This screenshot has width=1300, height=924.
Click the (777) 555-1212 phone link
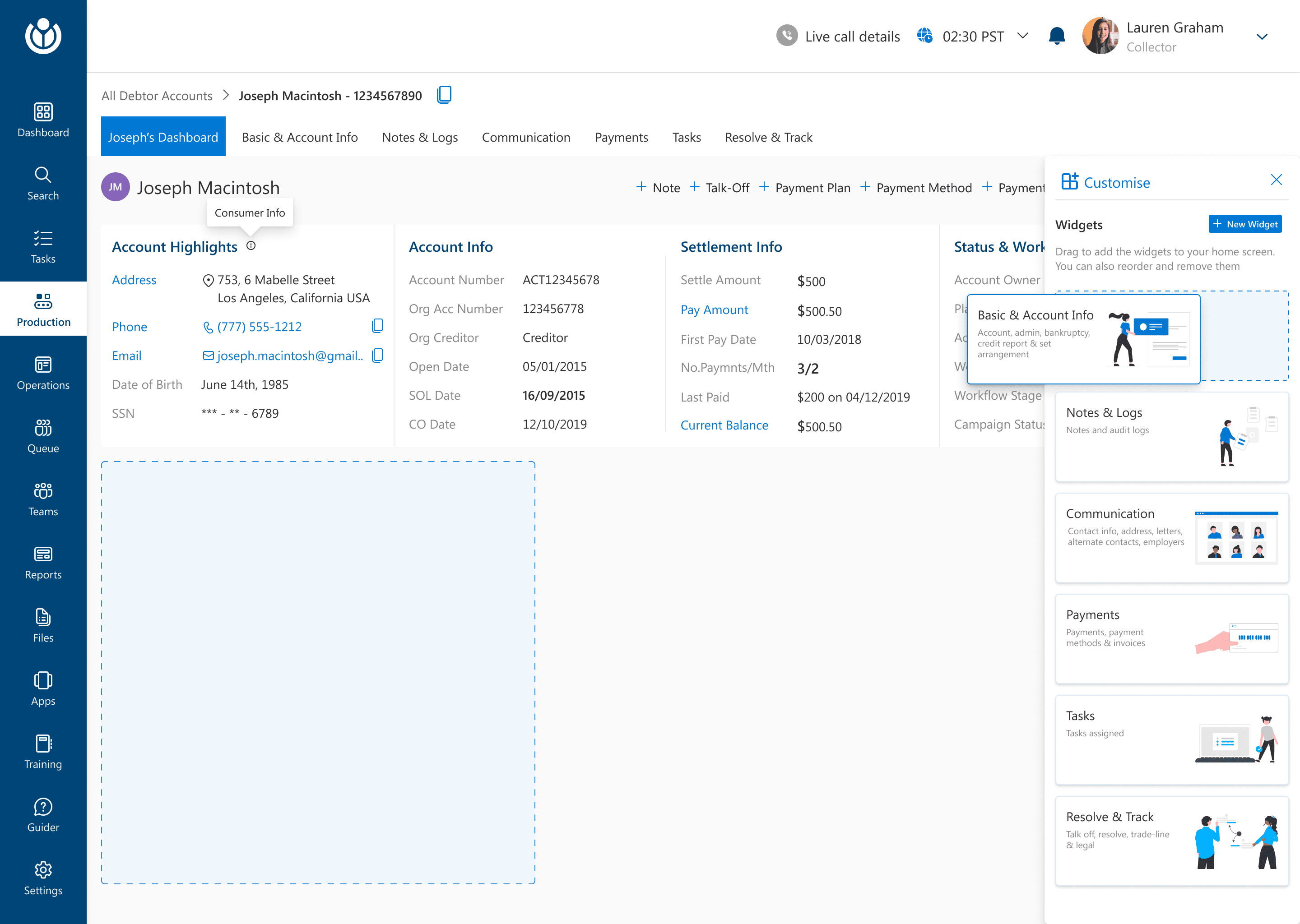pos(259,327)
